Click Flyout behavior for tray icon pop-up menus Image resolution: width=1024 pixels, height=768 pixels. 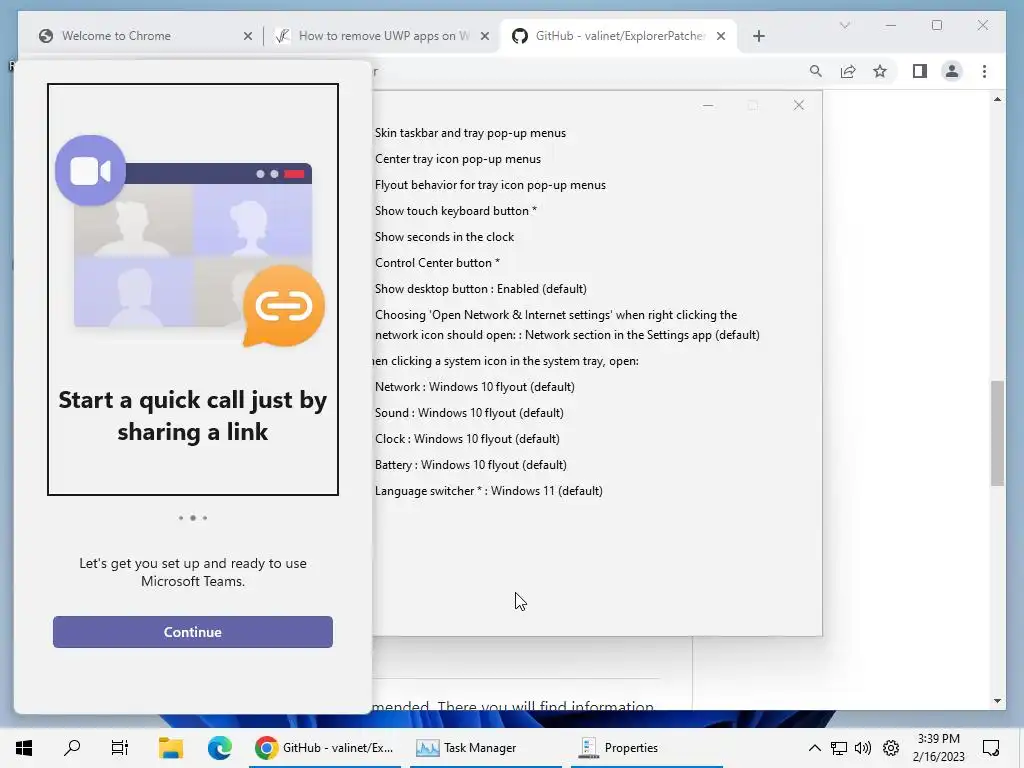tap(490, 185)
